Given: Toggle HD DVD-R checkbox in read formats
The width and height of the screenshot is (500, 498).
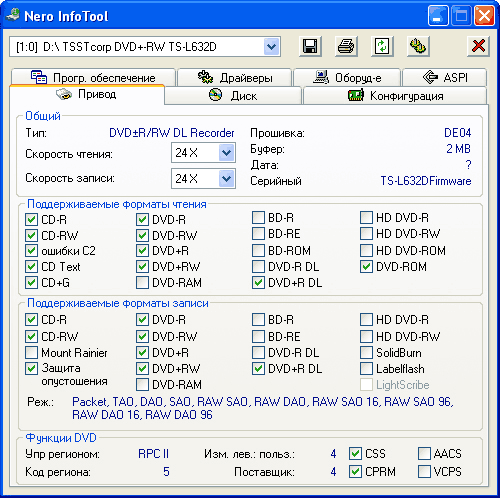Looking at the screenshot, I should [x=366, y=218].
